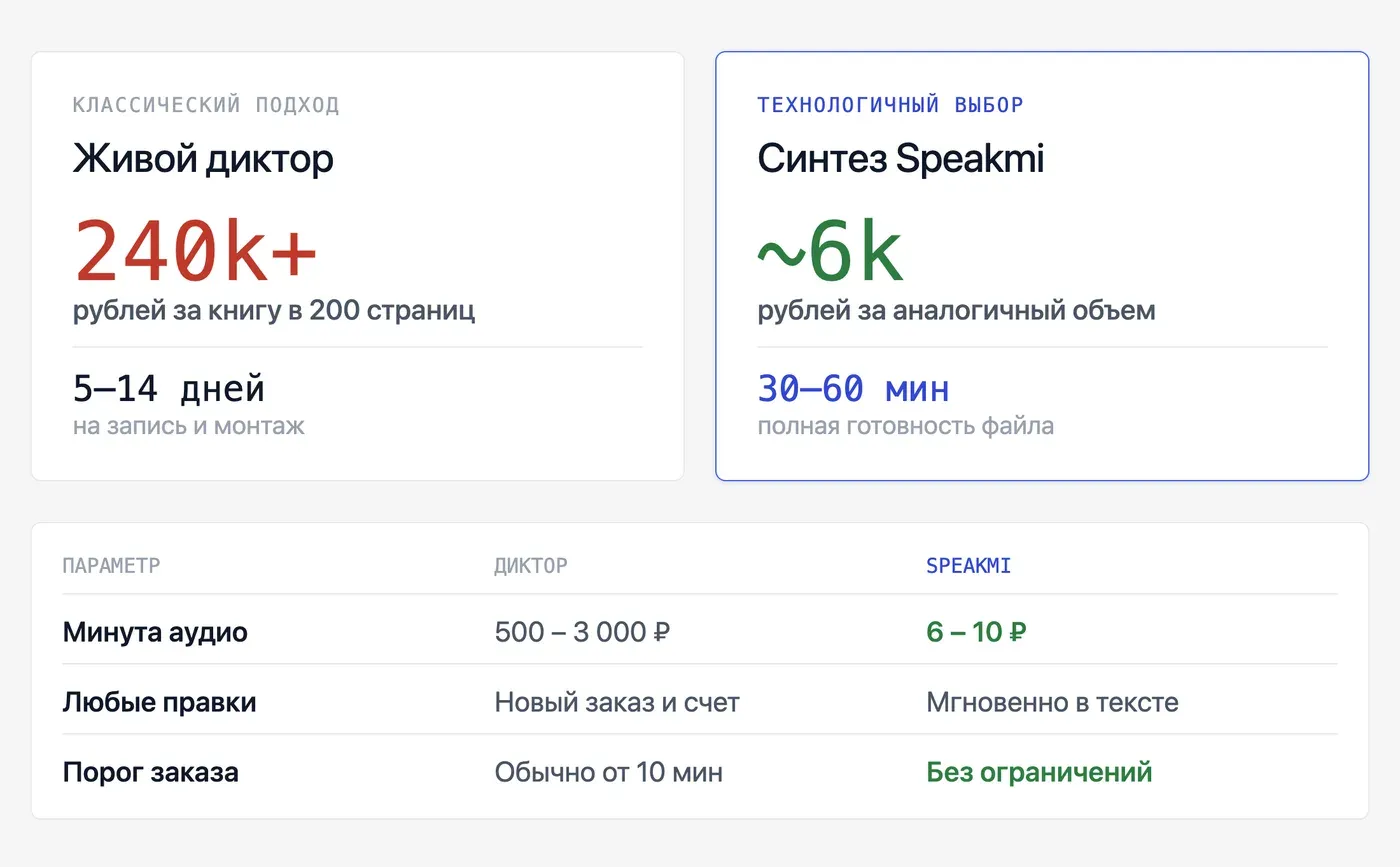1400x867 pixels.
Task: Click the 'Любые правки' row label
Action: [159, 702]
